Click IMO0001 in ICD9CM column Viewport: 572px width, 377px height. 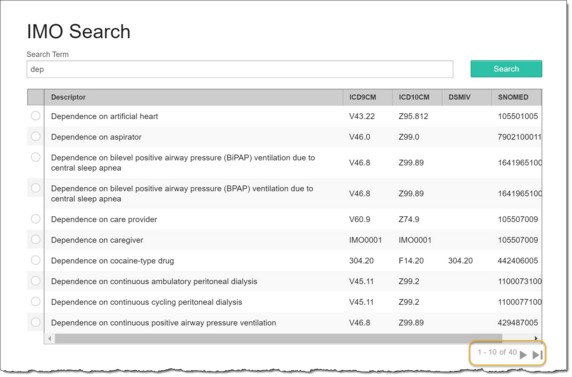365,240
